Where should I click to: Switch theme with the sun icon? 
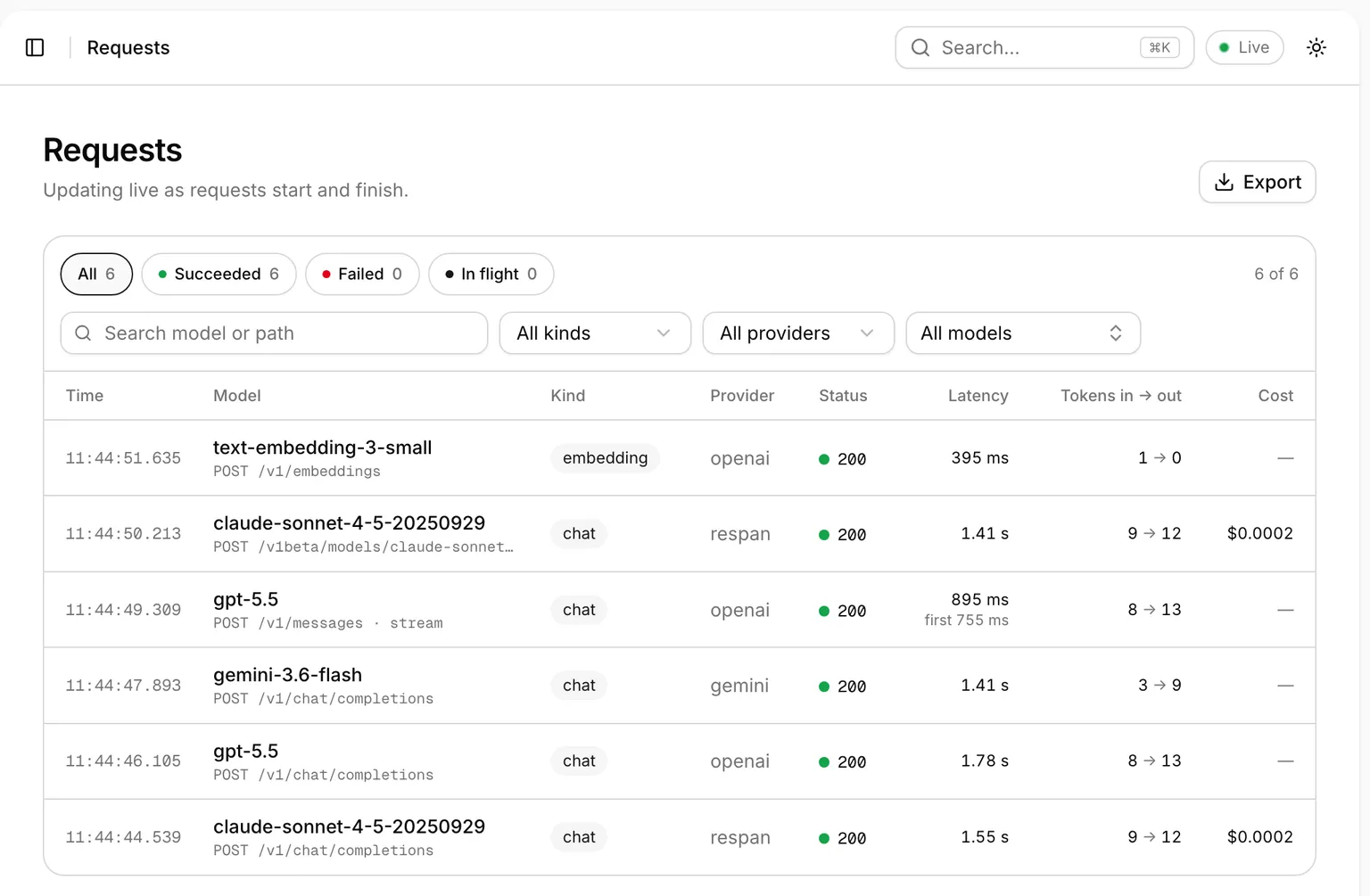[1316, 47]
